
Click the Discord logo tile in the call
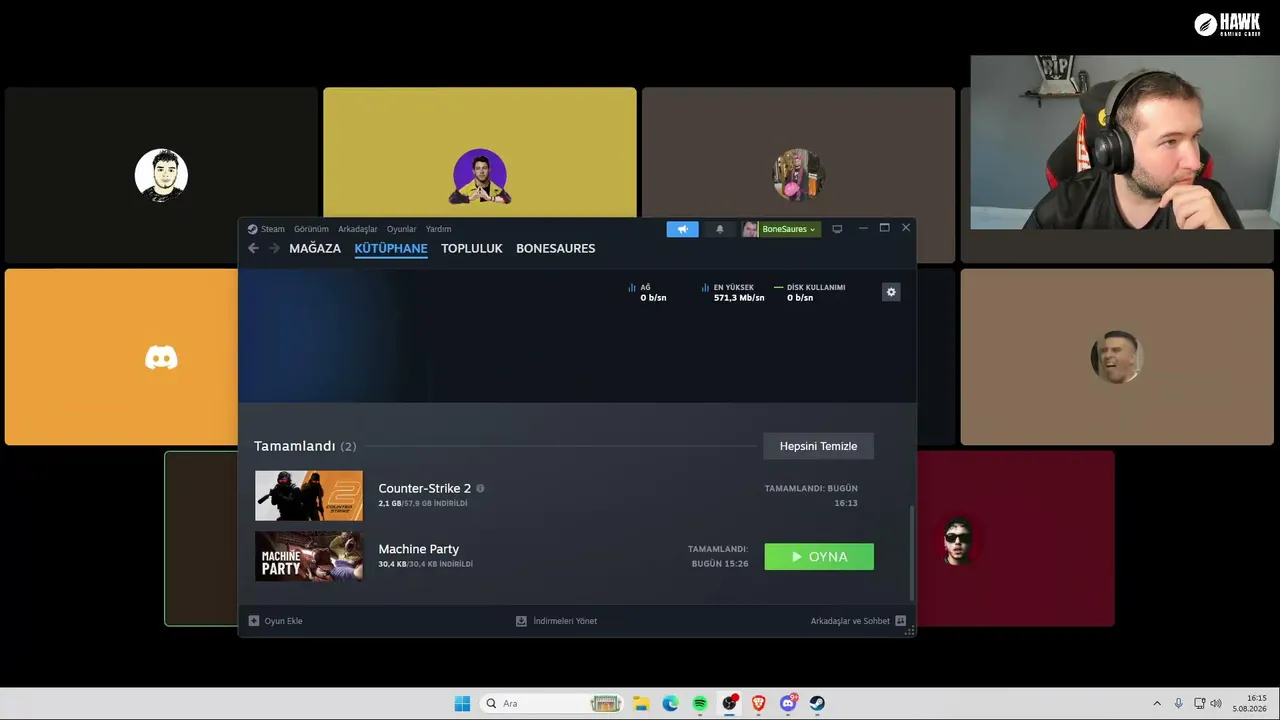tap(161, 357)
